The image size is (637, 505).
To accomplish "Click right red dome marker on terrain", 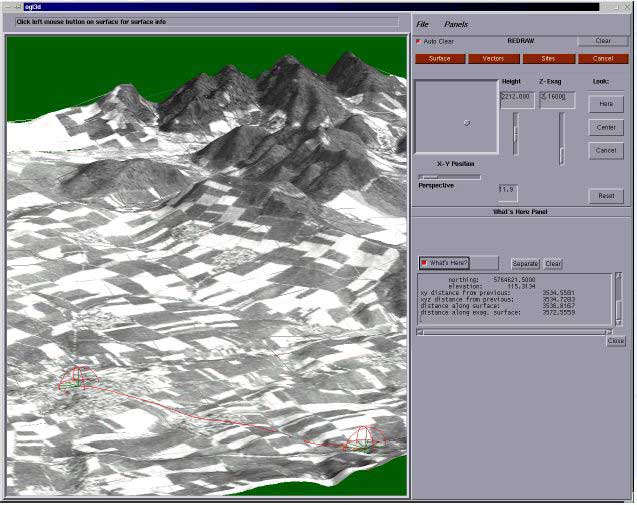I will [x=365, y=439].
